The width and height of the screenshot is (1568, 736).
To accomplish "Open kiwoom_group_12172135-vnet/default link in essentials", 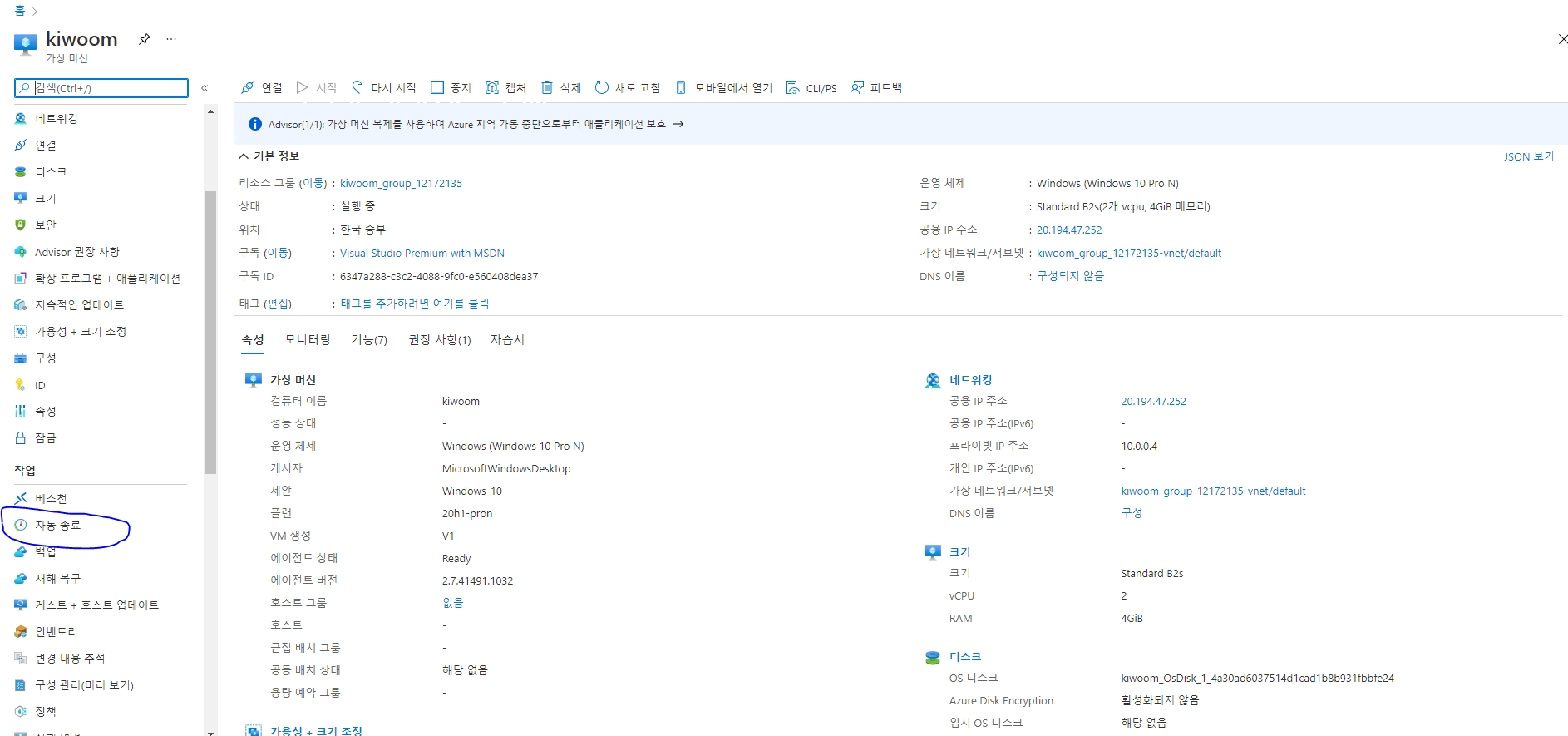I will pyautogui.click(x=1128, y=253).
